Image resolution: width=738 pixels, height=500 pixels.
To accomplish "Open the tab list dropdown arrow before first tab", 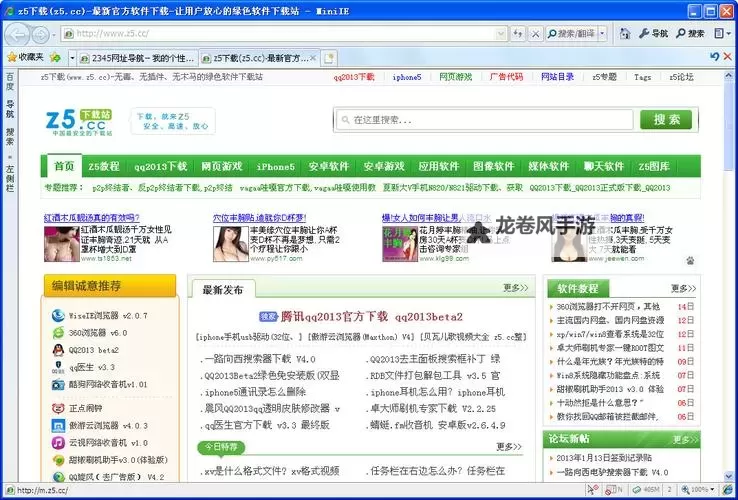I will [72, 58].
